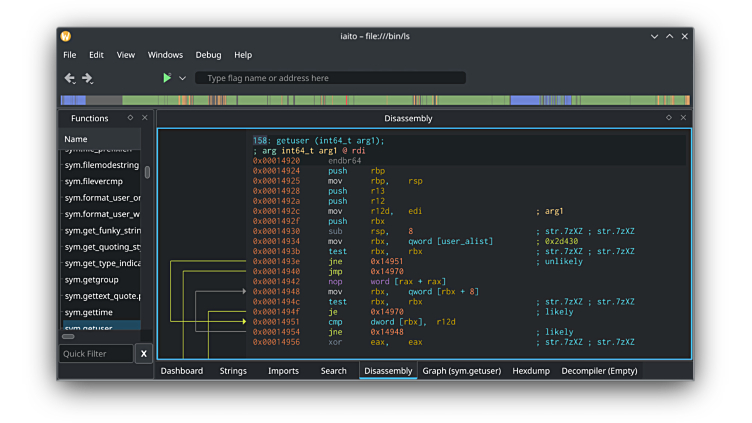Open the dropdown arrow beside the debug button
752x423 pixels.
(x=182, y=78)
